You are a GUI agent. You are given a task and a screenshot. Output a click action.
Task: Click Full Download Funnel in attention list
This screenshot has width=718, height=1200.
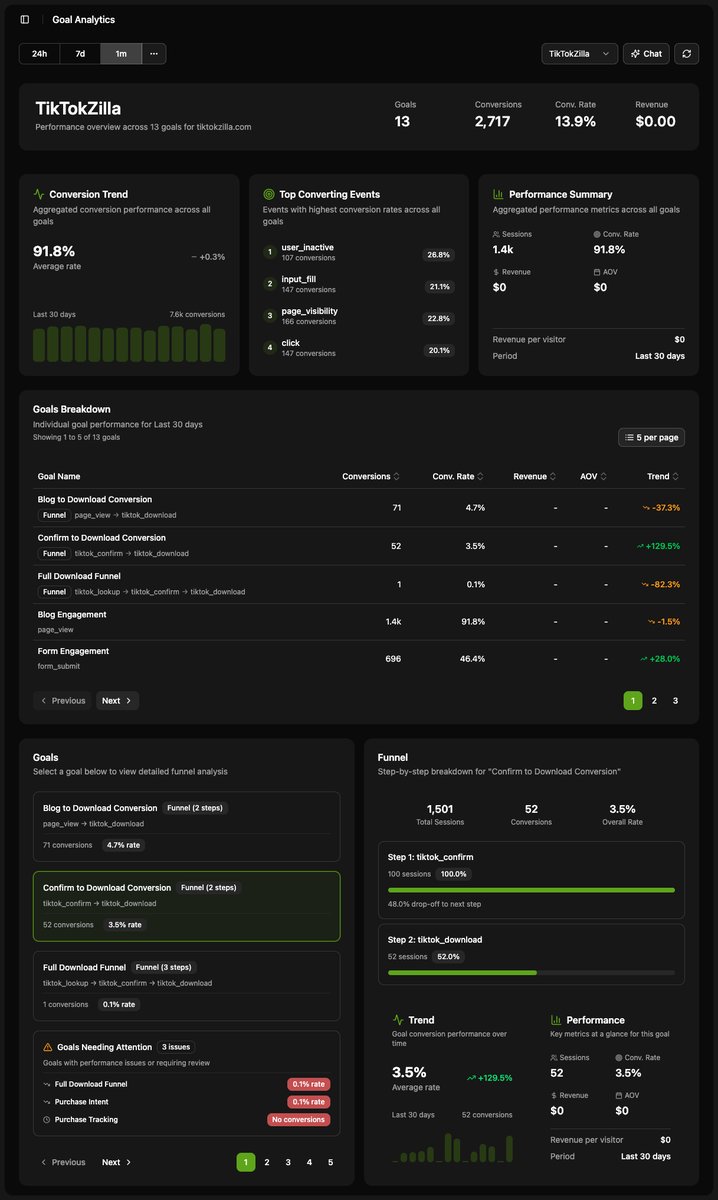click(91, 1084)
